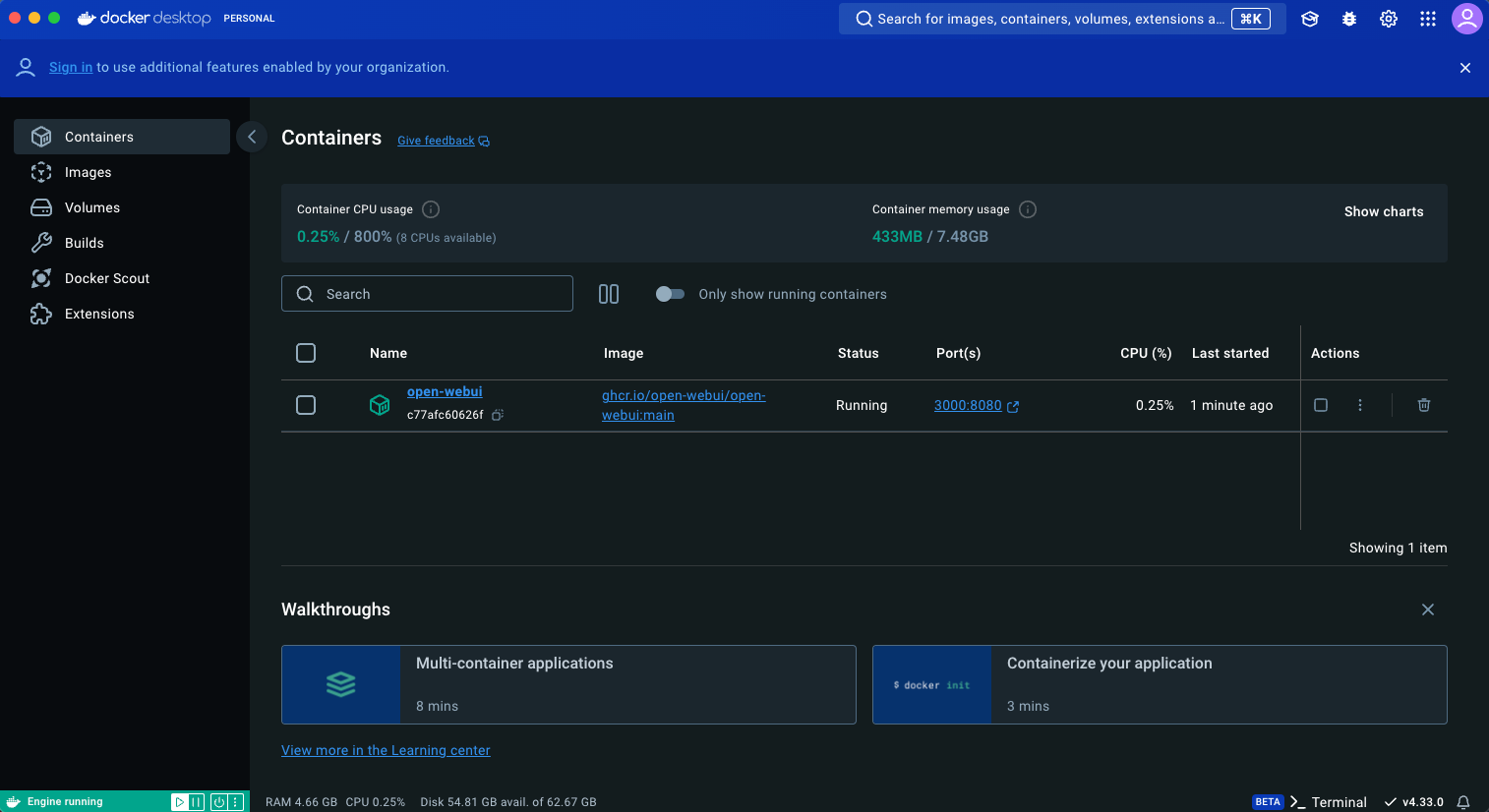Tick the open-webui row checkbox

tap(306, 405)
